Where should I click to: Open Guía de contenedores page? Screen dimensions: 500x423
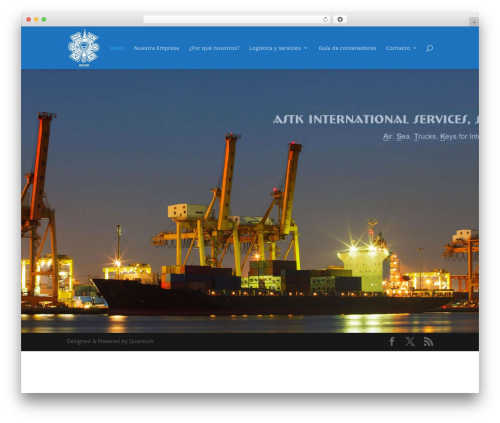(x=347, y=48)
